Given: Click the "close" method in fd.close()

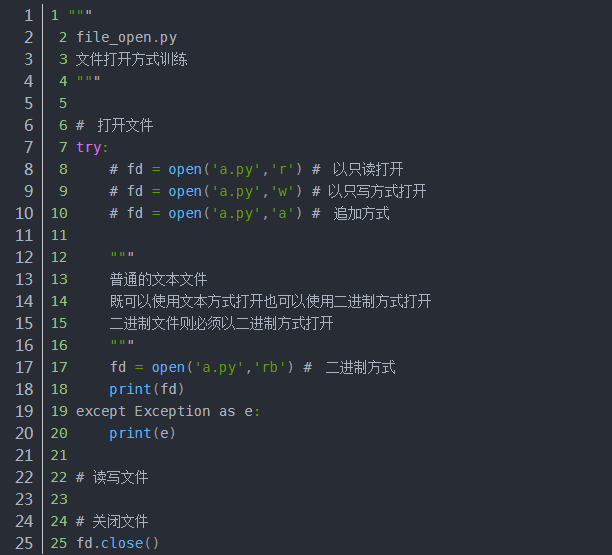Looking at the screenshot, I should [122, 543].
